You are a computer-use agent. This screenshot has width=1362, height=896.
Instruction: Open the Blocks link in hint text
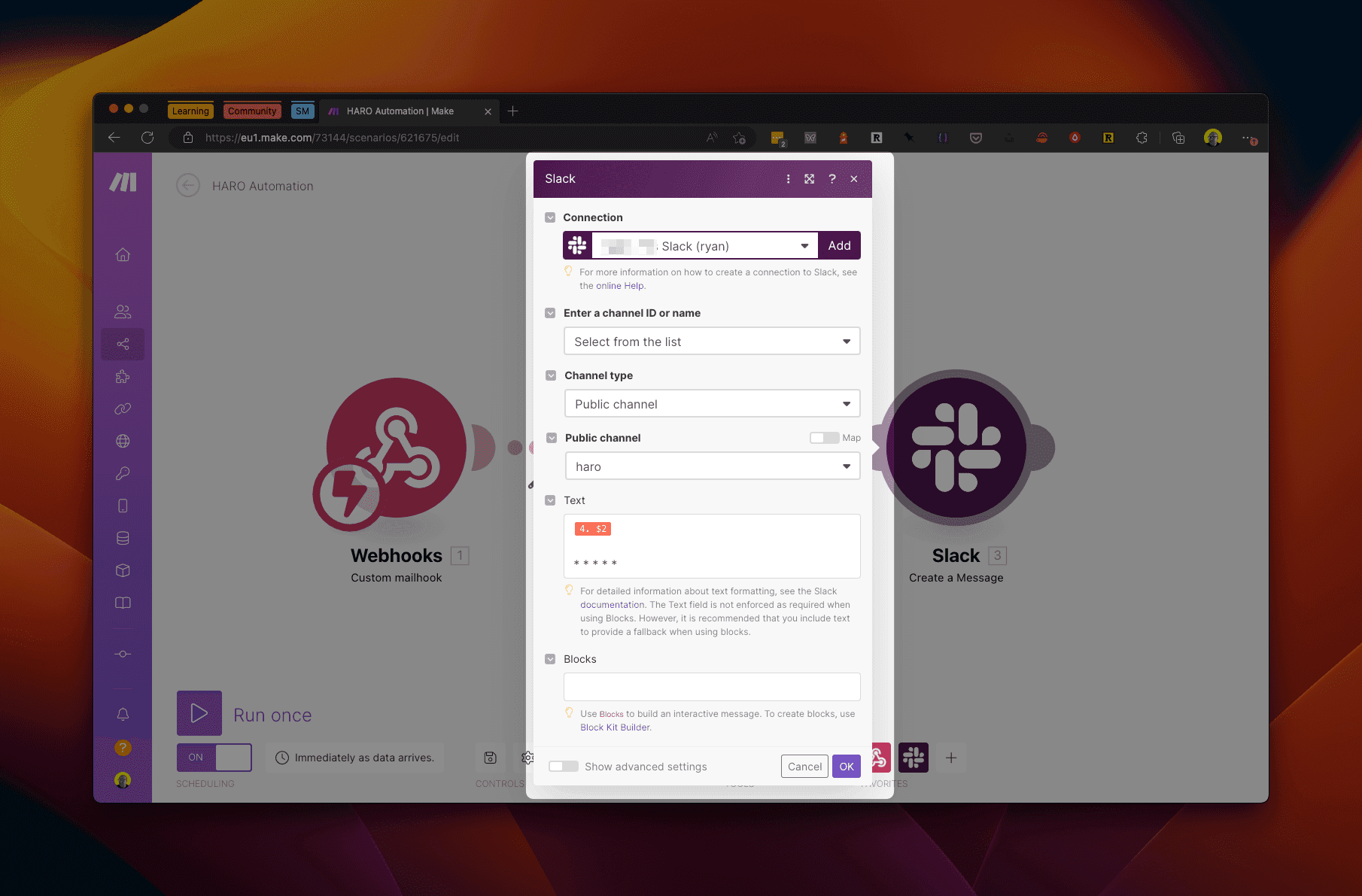611,714
